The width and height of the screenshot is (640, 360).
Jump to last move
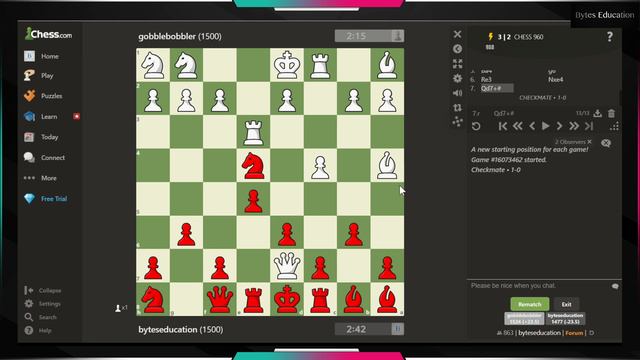point(589,126)
